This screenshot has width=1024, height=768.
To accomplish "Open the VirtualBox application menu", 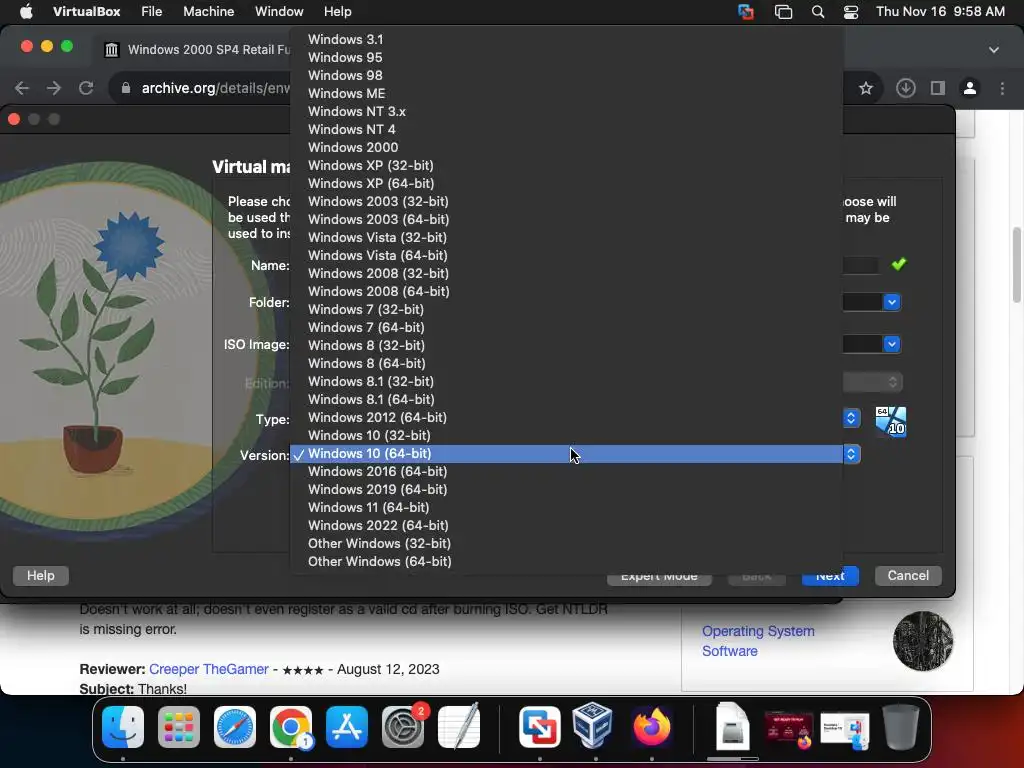I will (x=86, y=11).
